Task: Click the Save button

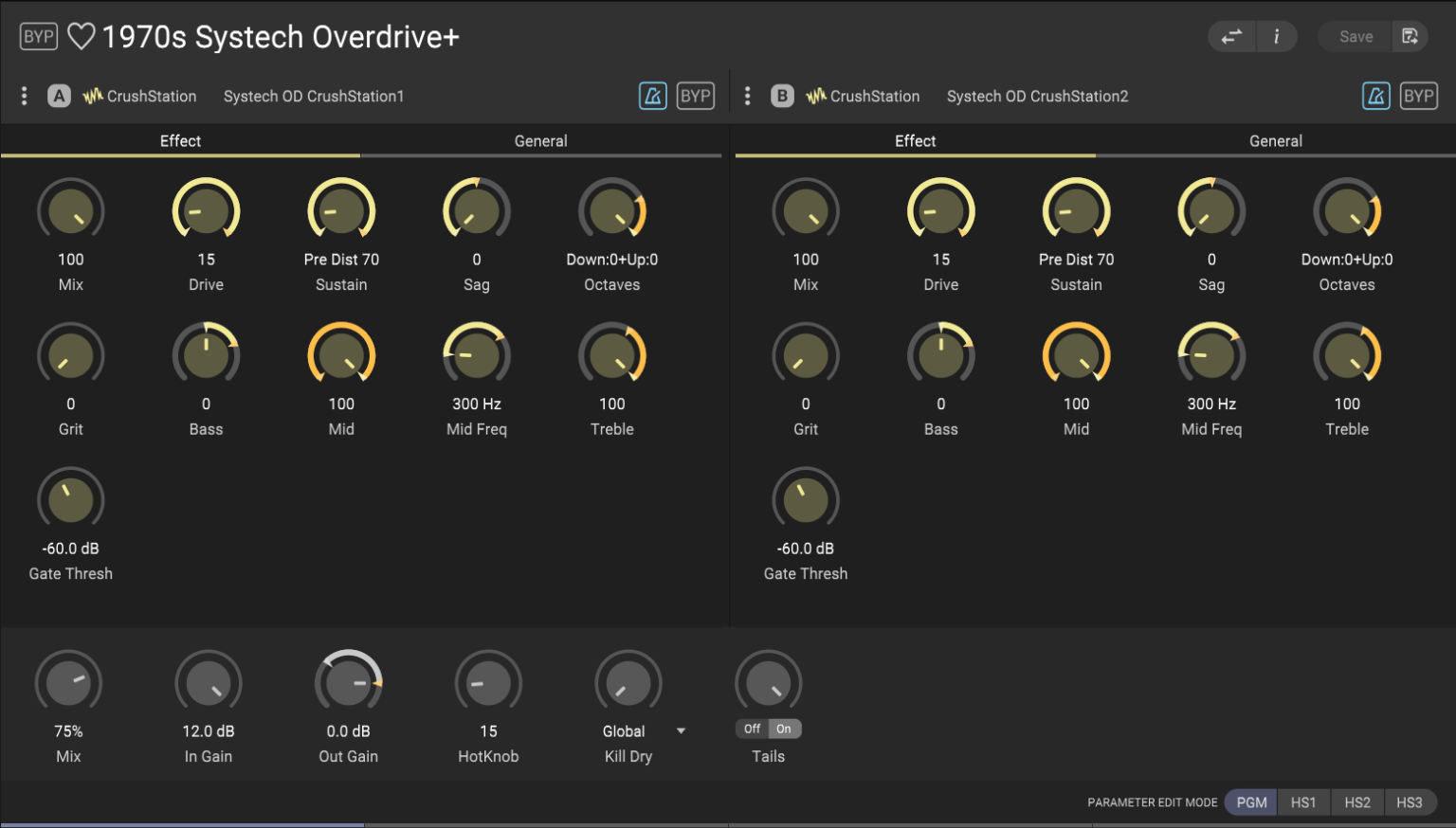Action: coord(1356,36)
